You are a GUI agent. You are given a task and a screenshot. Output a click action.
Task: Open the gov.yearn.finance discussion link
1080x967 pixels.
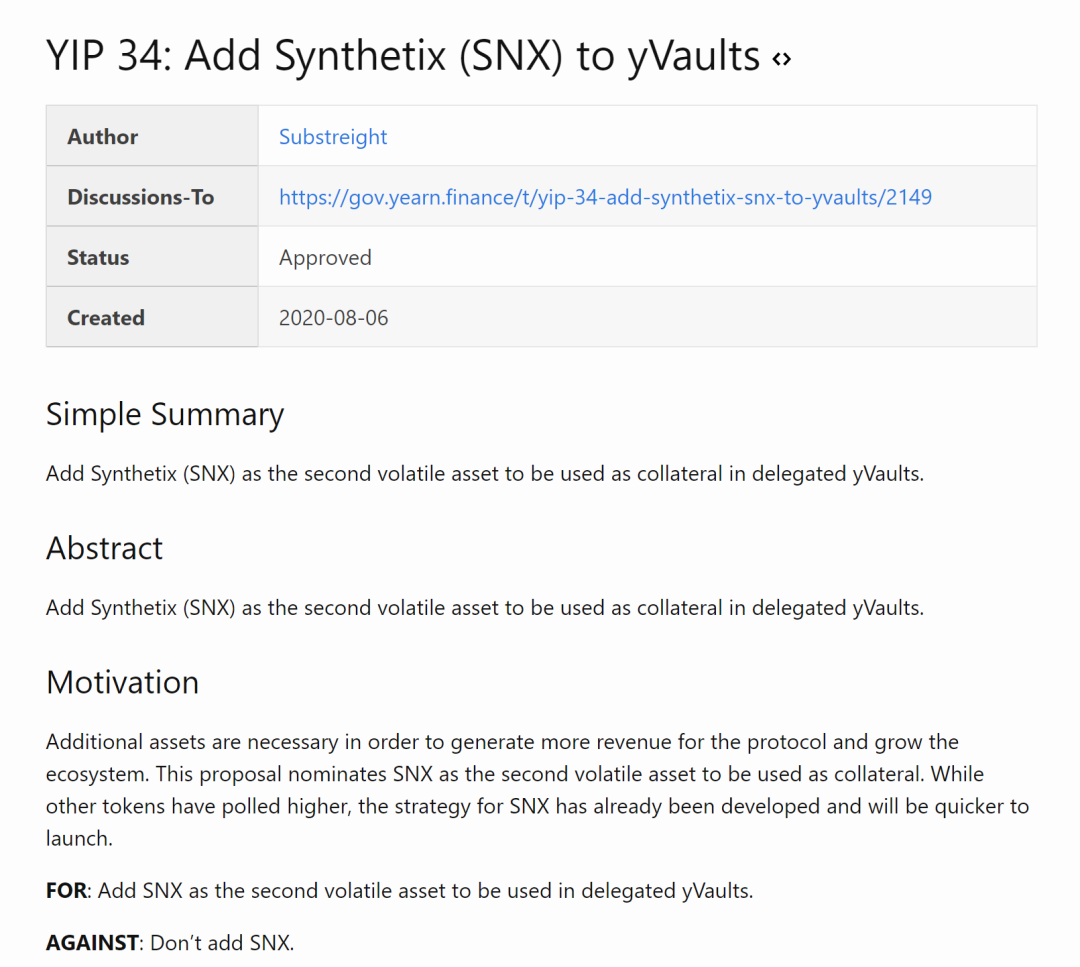(605, 197)
